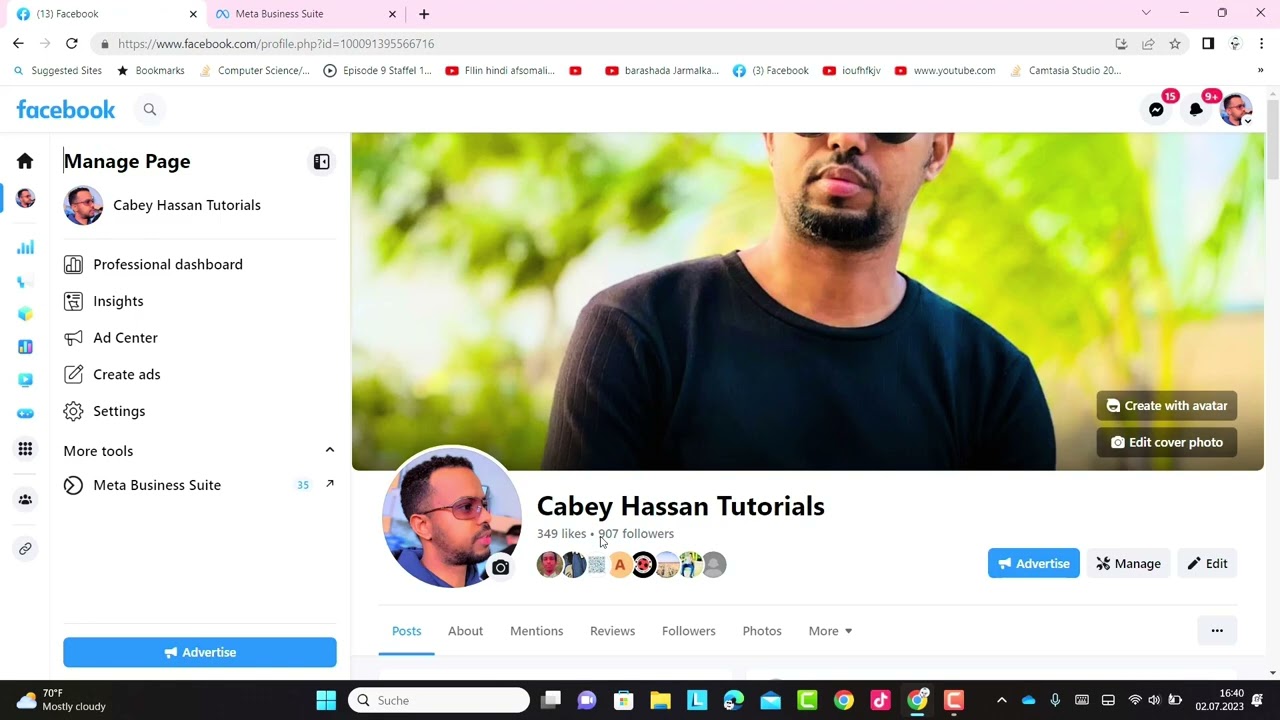Click Create with avatar button
Screen dimensions: 1280x720
pos(1166,406)
